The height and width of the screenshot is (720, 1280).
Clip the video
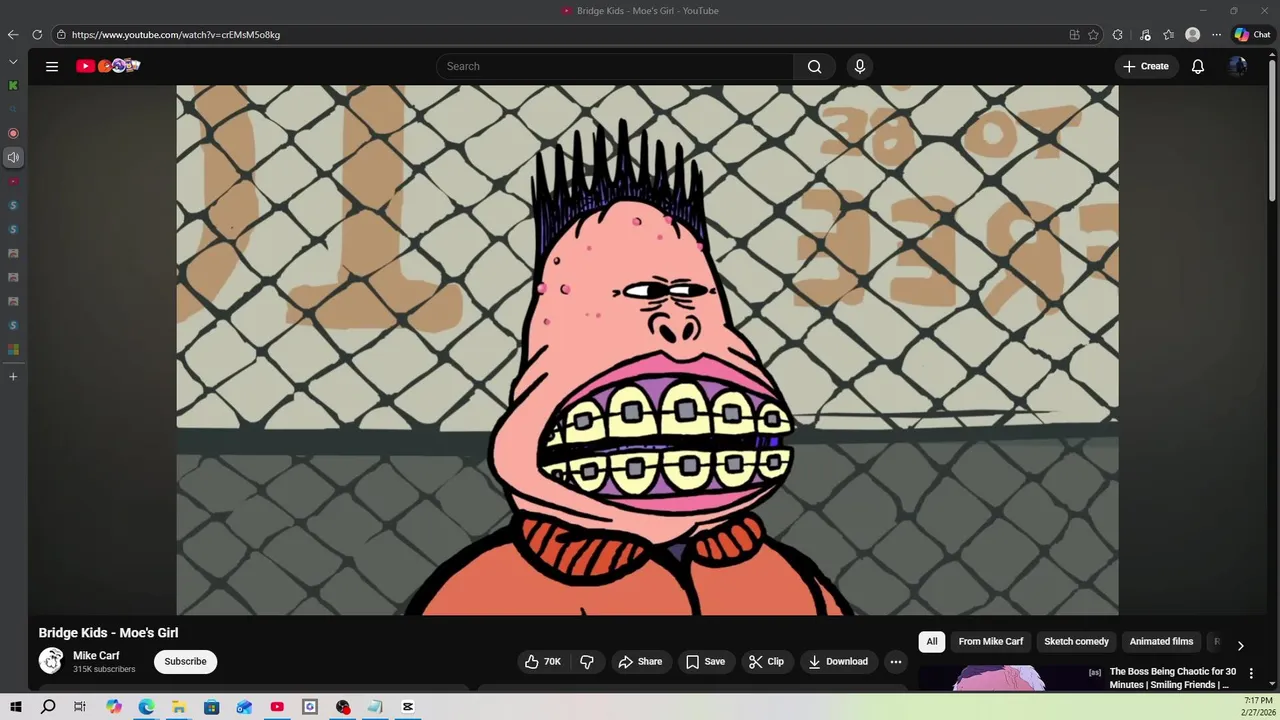(767, 661)
